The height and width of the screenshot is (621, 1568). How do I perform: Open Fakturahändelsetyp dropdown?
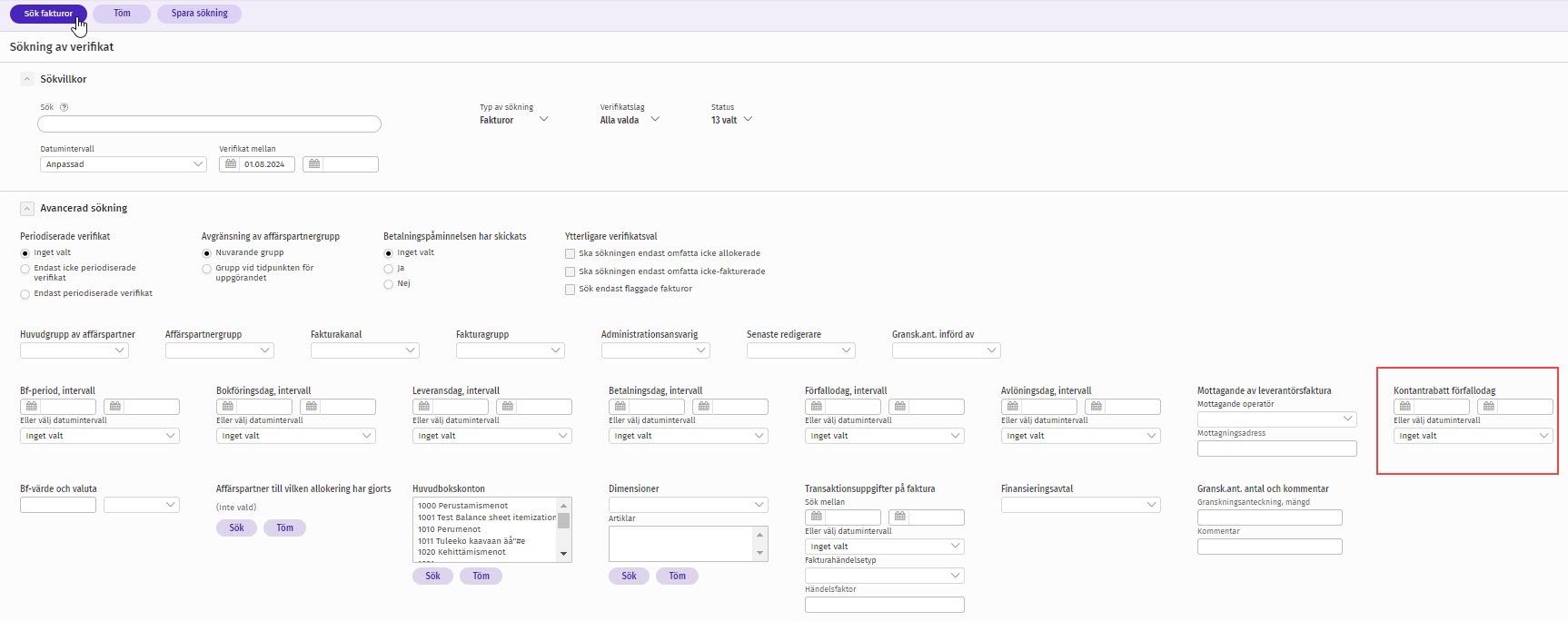[885, 576]
